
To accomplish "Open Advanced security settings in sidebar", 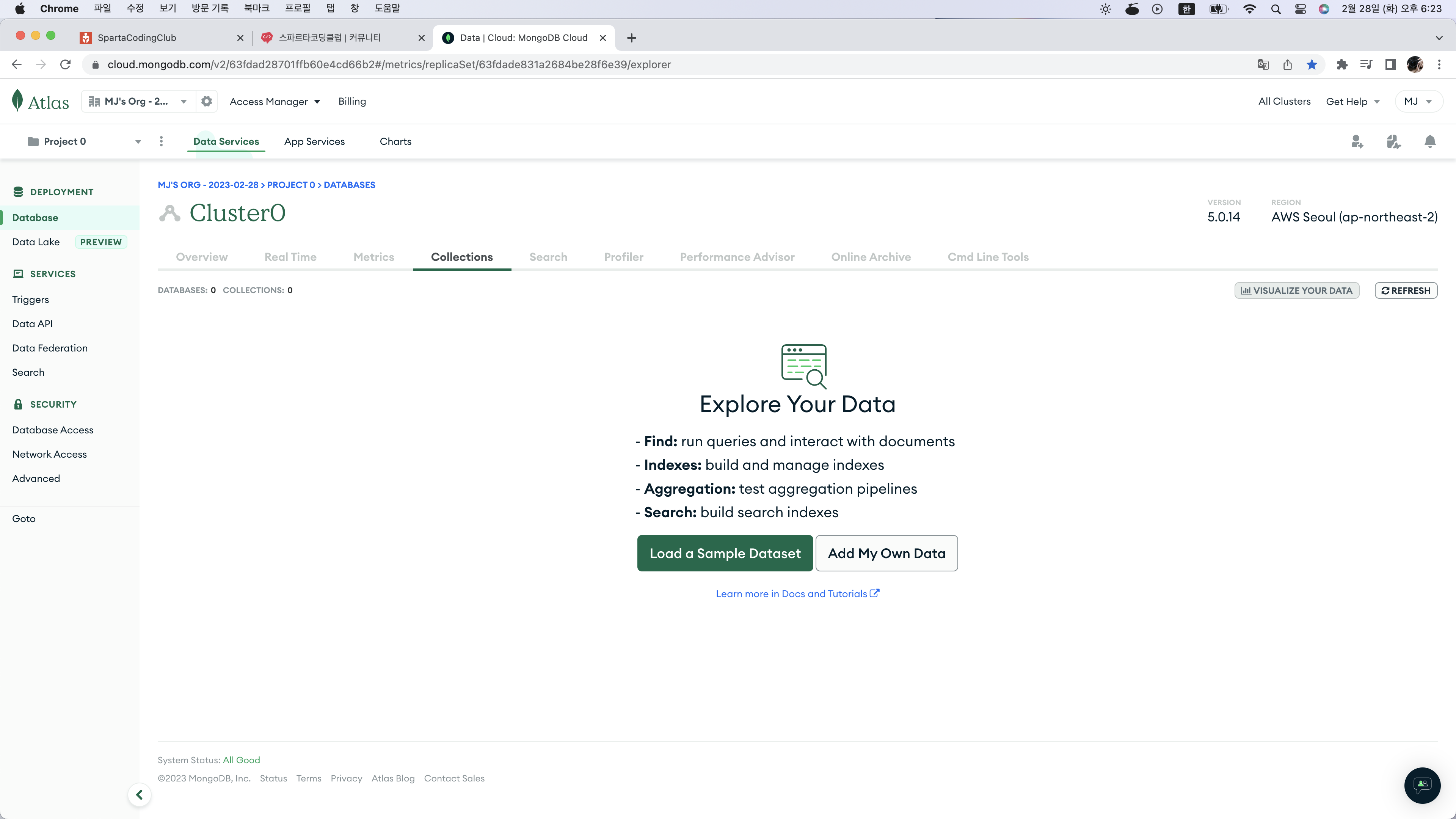I will coord(36,479).
